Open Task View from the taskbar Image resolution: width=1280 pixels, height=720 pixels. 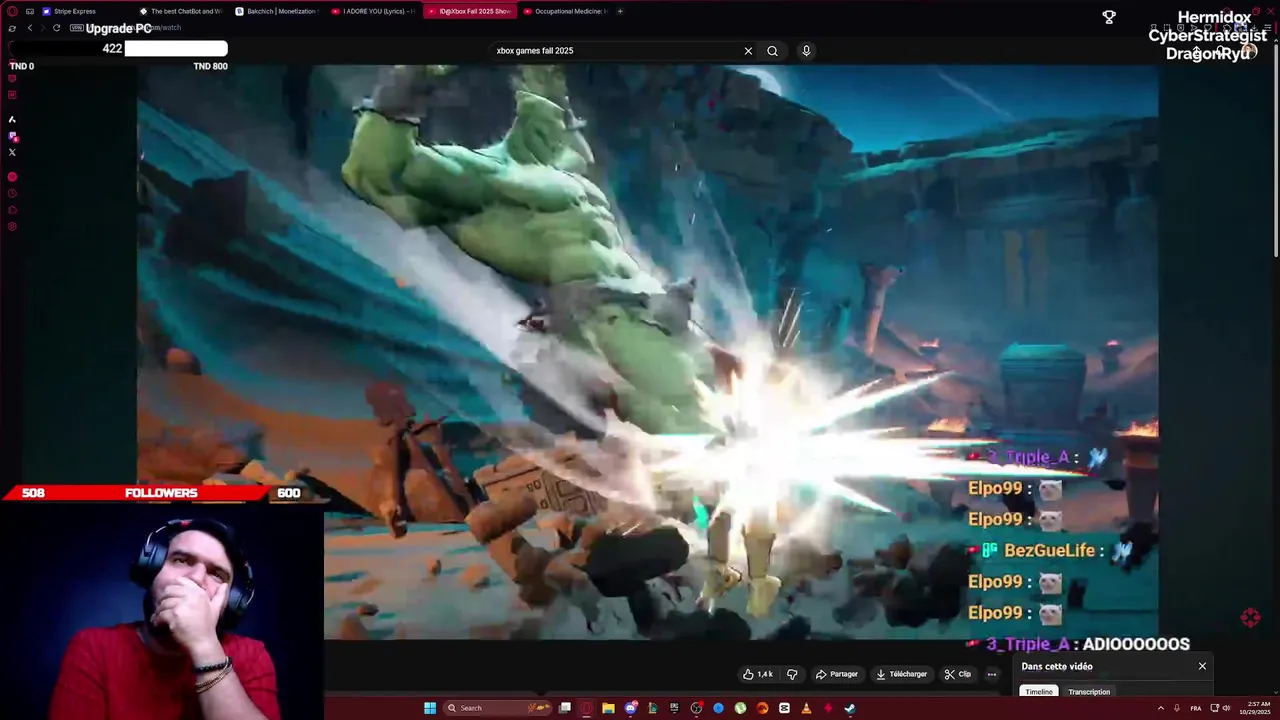click(565, 708)
